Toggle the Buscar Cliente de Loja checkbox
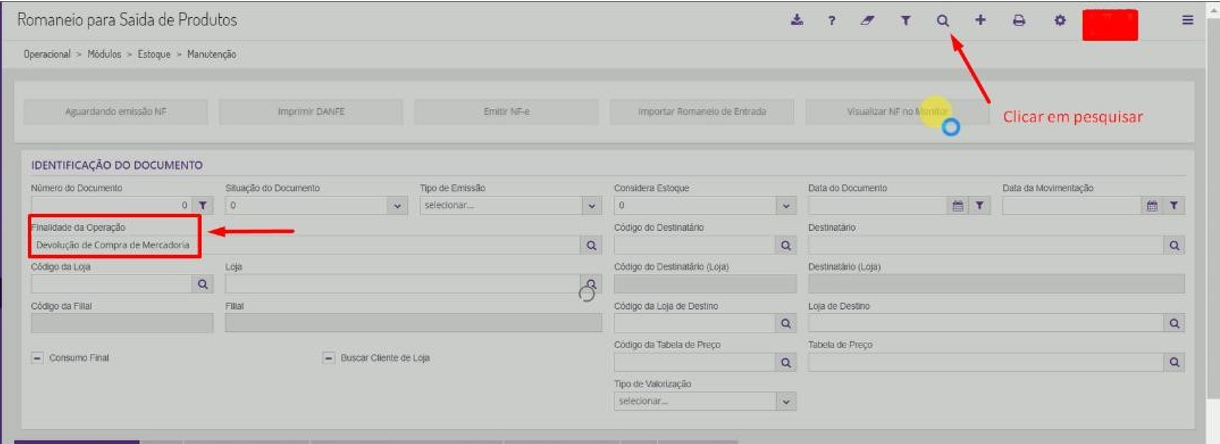 click(329, 358)
